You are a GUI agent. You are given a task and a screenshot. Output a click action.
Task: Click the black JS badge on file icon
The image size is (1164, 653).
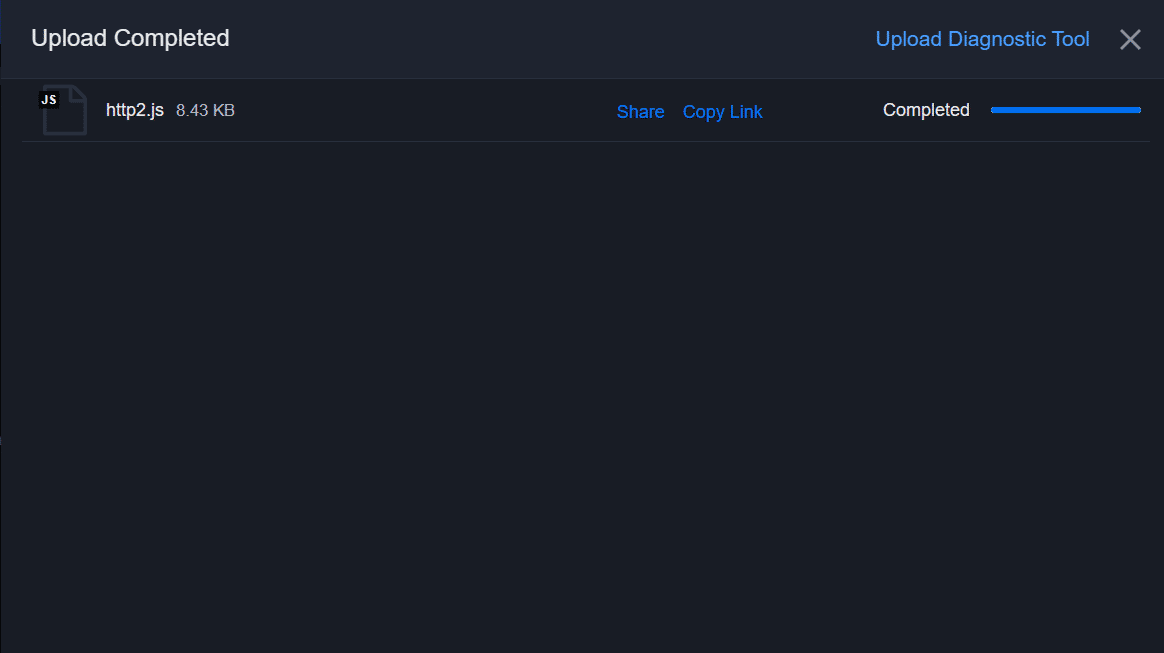click(49, 99)
